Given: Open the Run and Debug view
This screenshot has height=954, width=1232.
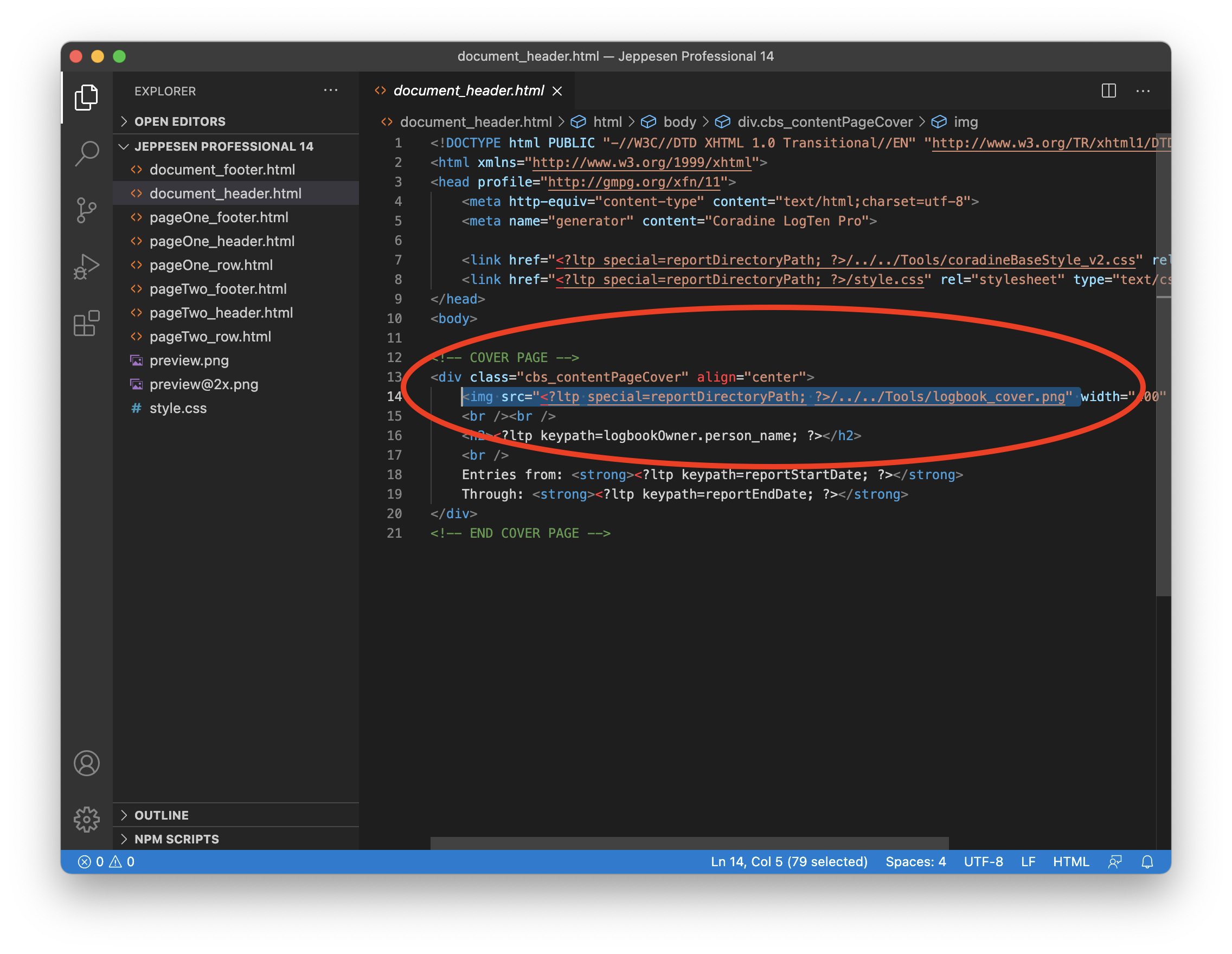Looking at the screenshot, I should [86, 267].
